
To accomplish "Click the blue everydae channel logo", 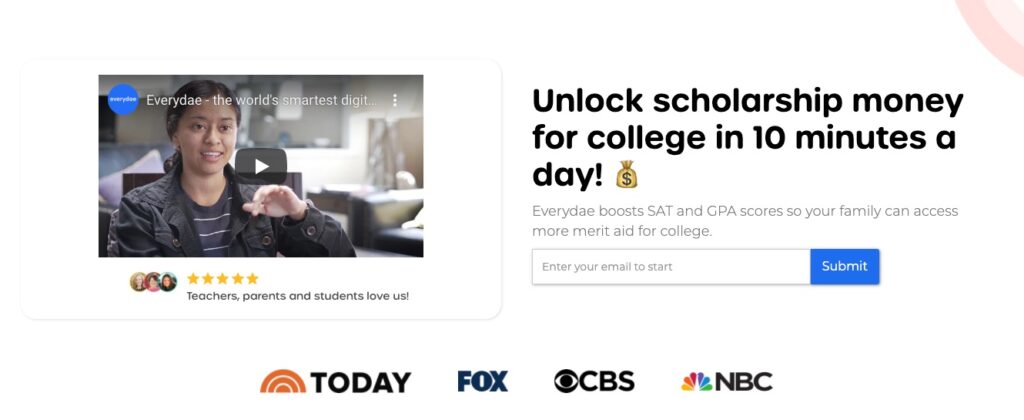I will pos(123,99).
